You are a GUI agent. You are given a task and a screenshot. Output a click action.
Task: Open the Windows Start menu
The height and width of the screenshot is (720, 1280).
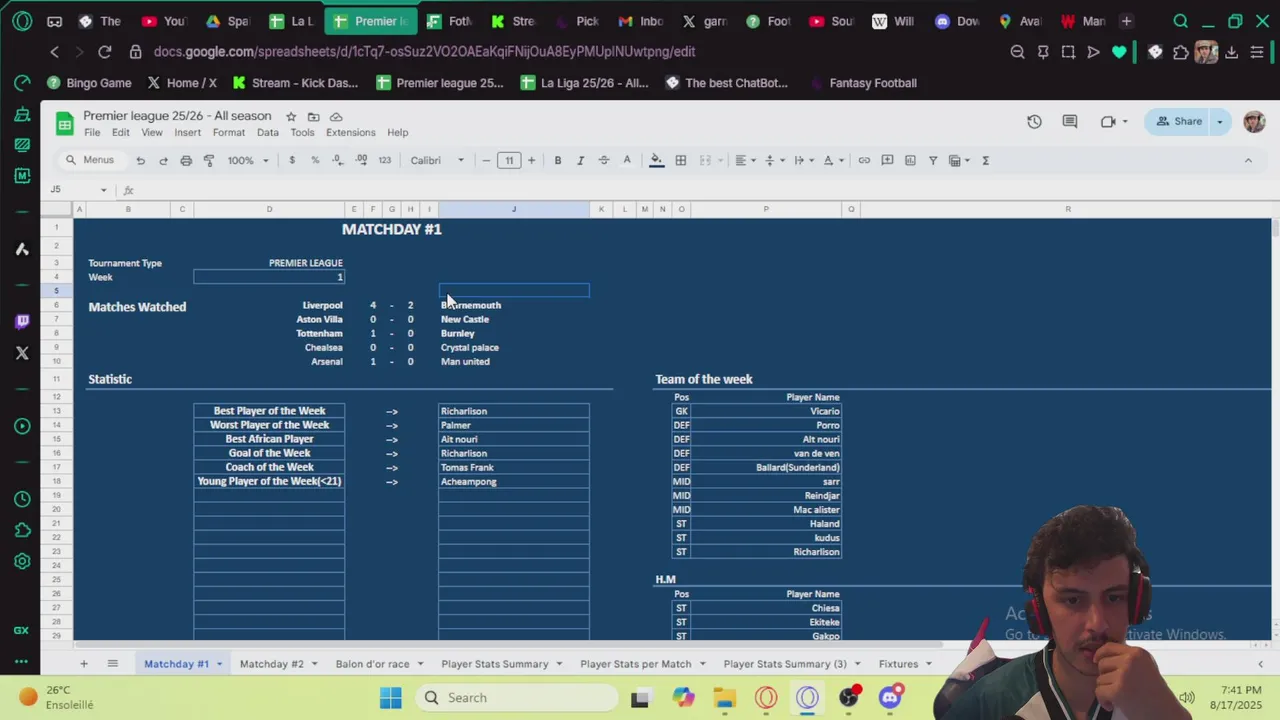391,698
